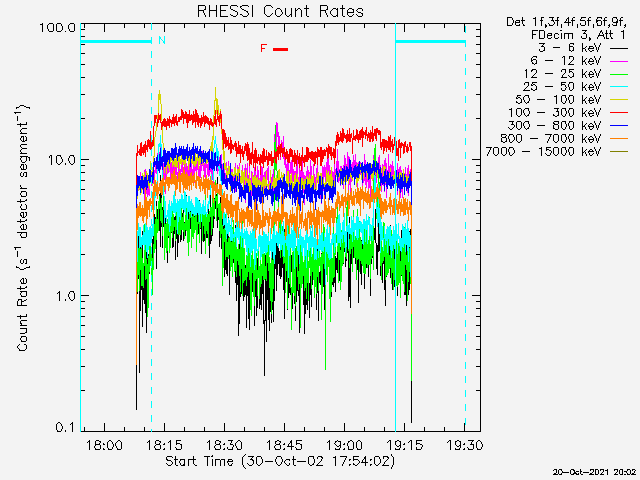Screen dimensions: 640x480
Task: Click the 'FDecim 3, Att 1' text
Action: tap(578, 35)
